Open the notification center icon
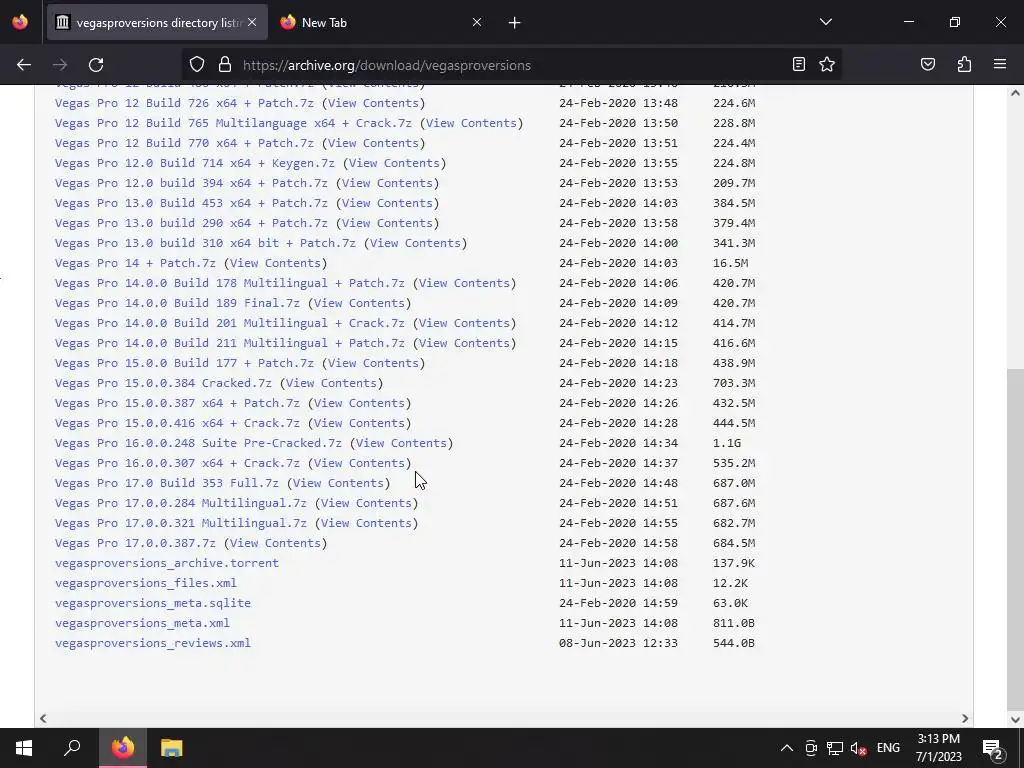 click(x=993, y=748)
